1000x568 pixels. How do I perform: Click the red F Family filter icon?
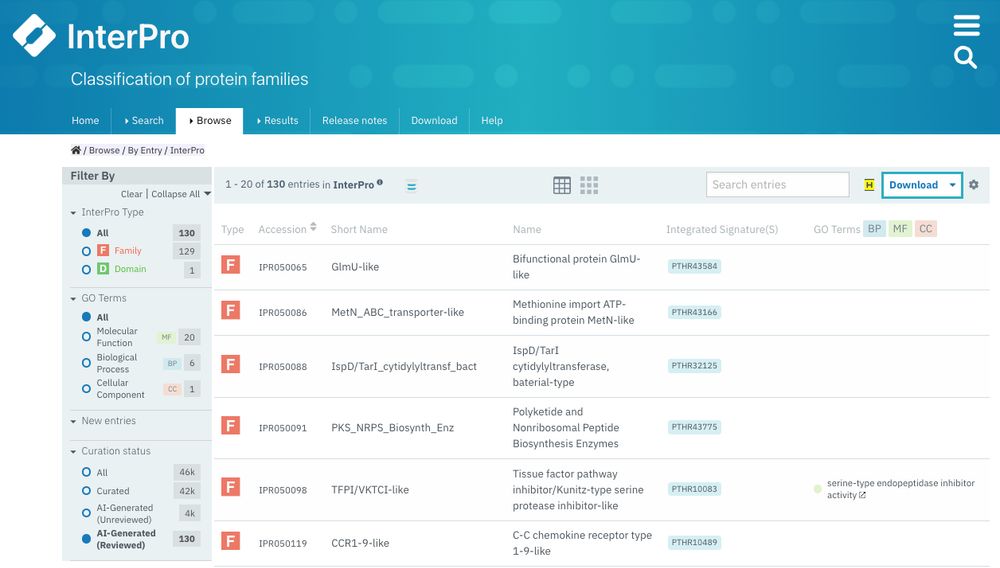103,251
